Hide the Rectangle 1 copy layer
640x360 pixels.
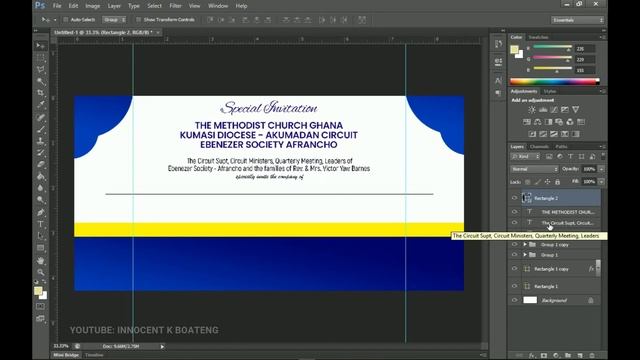(514, 269)
